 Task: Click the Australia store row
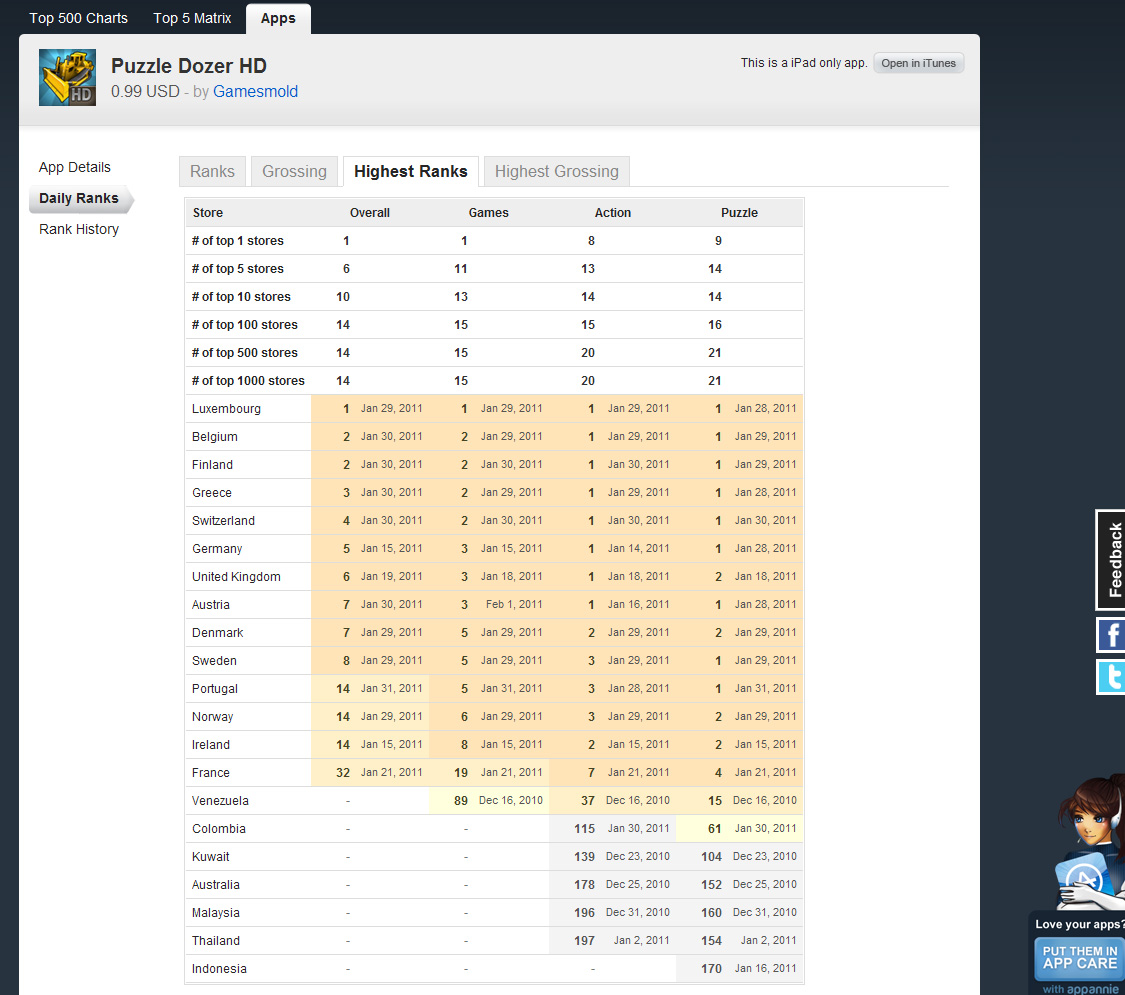click(494, 885)
